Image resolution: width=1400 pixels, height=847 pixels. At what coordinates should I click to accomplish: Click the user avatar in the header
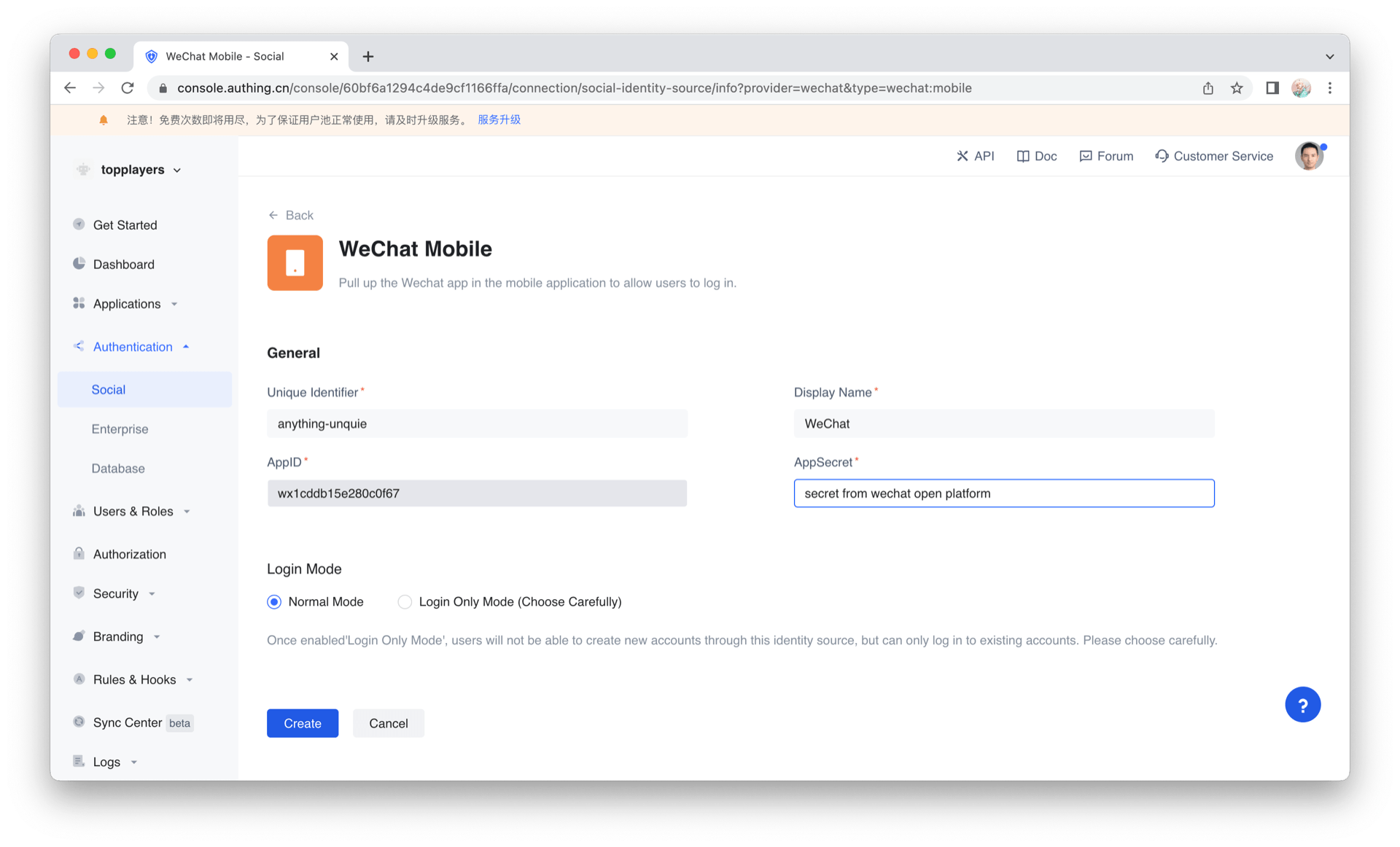pyautogui.click(x=1309, y=156)
